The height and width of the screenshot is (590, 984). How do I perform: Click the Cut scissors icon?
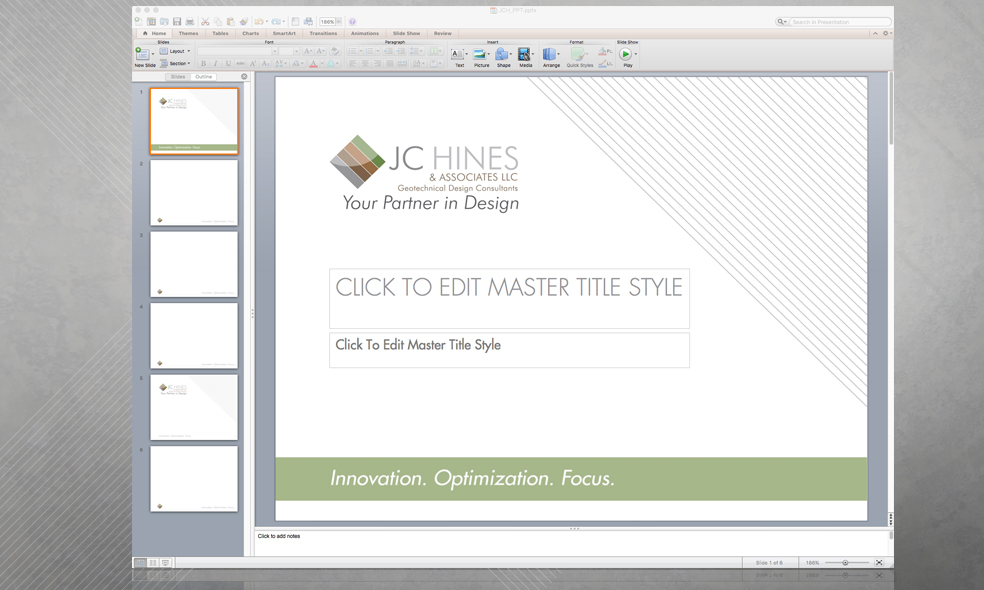click(205, 21)
